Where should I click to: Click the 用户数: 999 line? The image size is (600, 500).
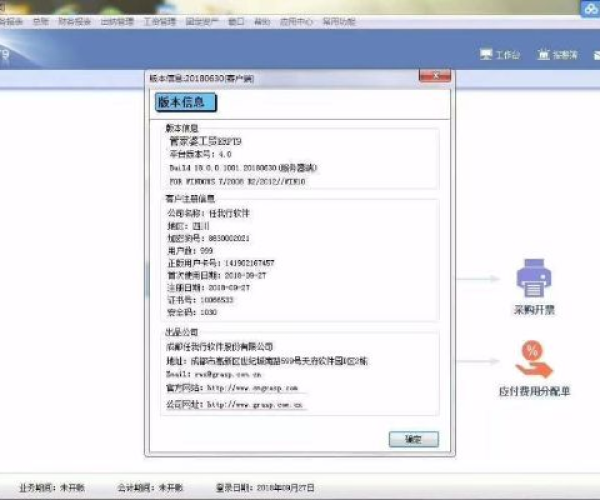tap(190, 251)
